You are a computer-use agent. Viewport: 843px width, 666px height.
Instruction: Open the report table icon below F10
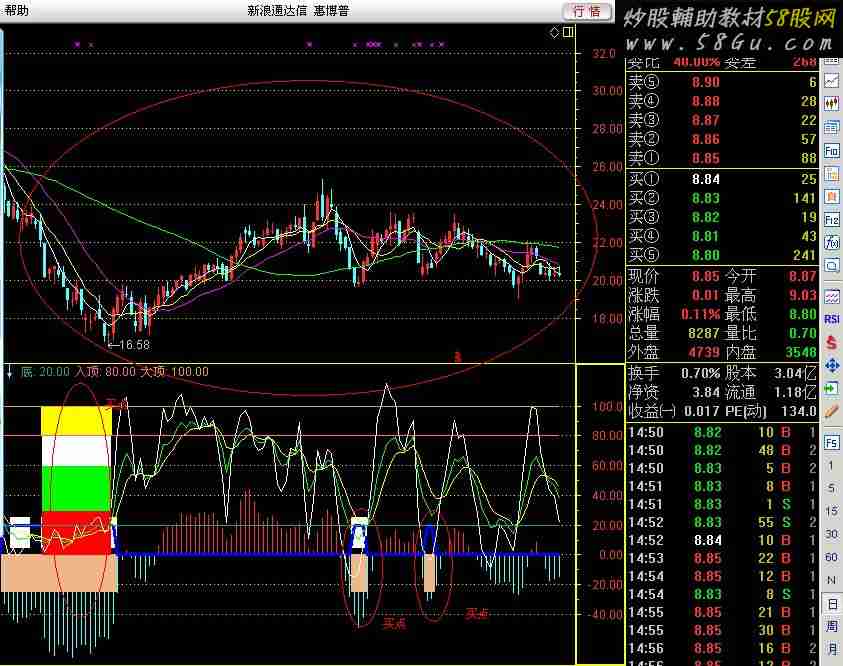click(832, 174)
